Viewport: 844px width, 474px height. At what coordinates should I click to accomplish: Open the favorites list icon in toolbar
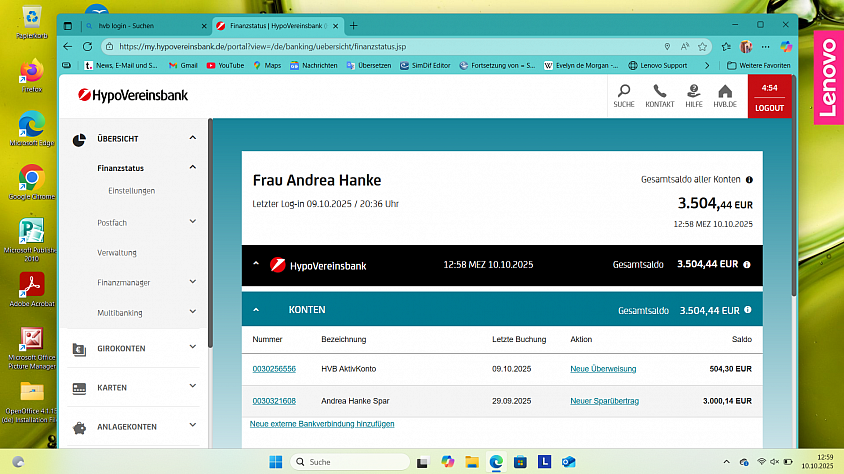coord(726,47)
